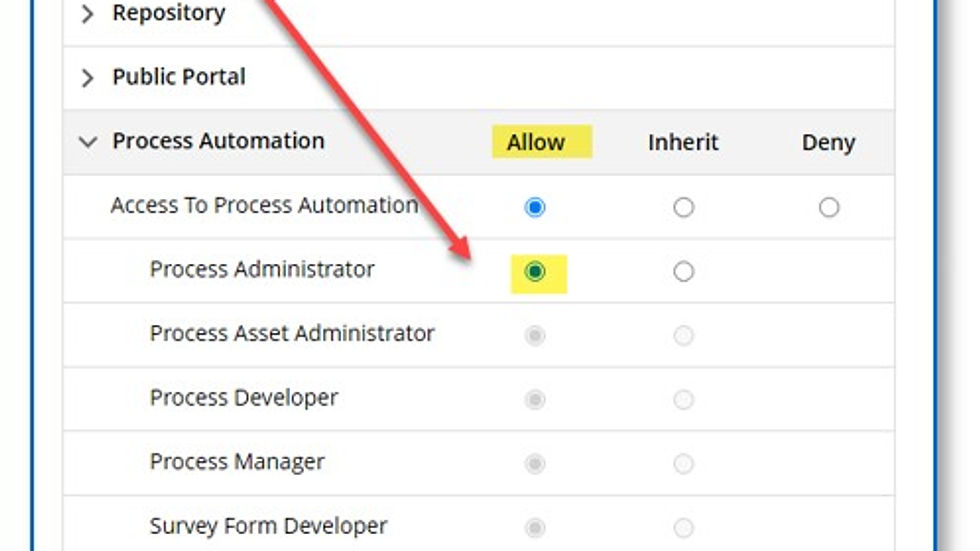Select Allow for Process Asset Administrator
This screenshot has height=551, width=980.
tap(535, 336)
